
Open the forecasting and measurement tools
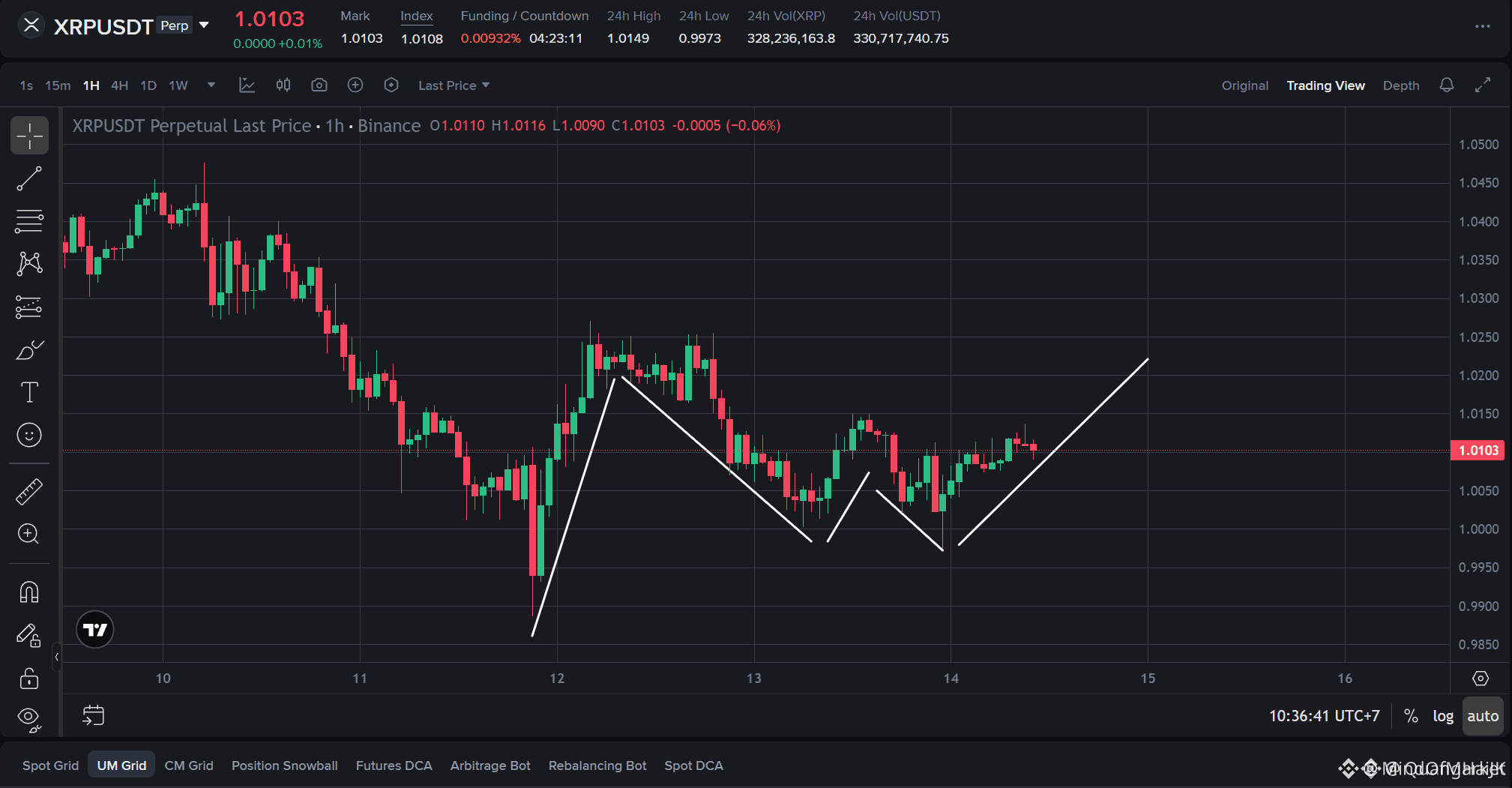pos(29,307)
